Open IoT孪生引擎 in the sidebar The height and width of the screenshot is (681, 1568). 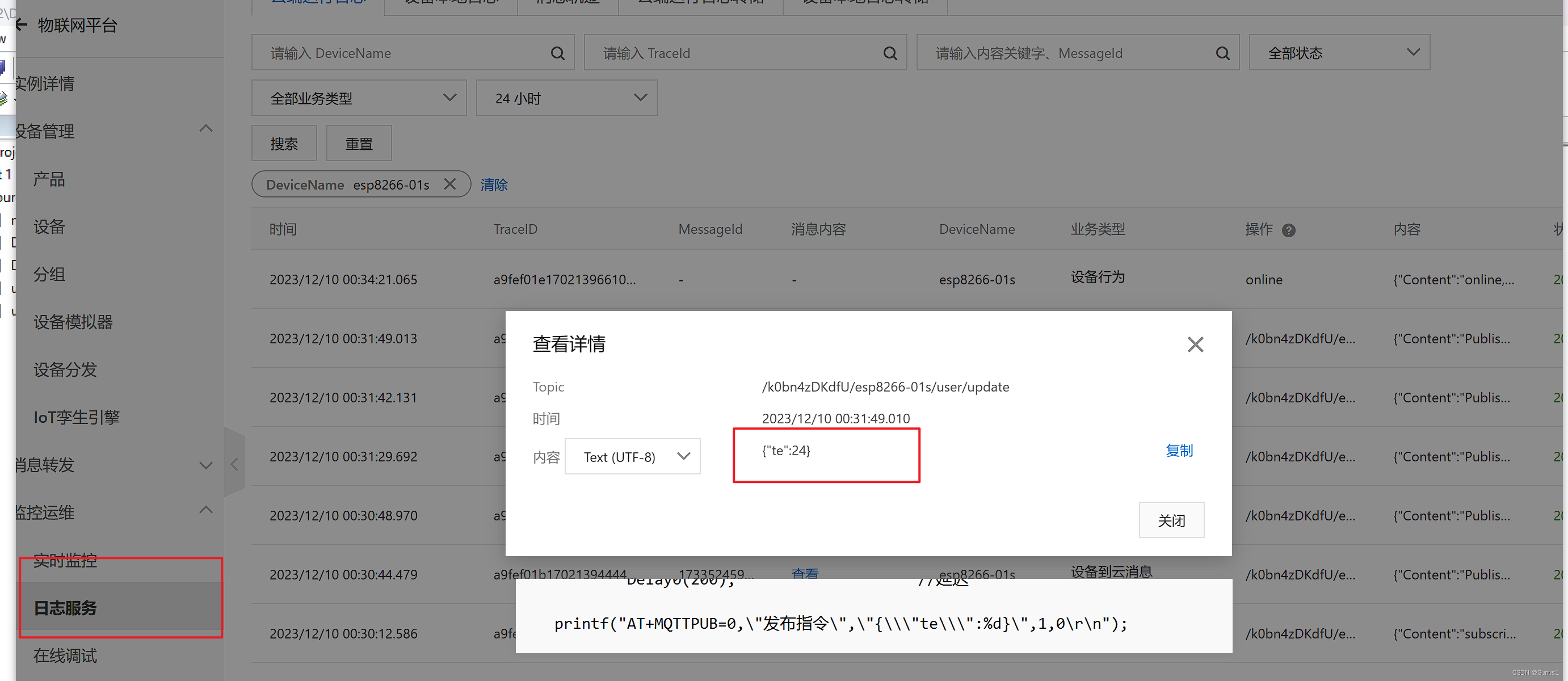76,417
